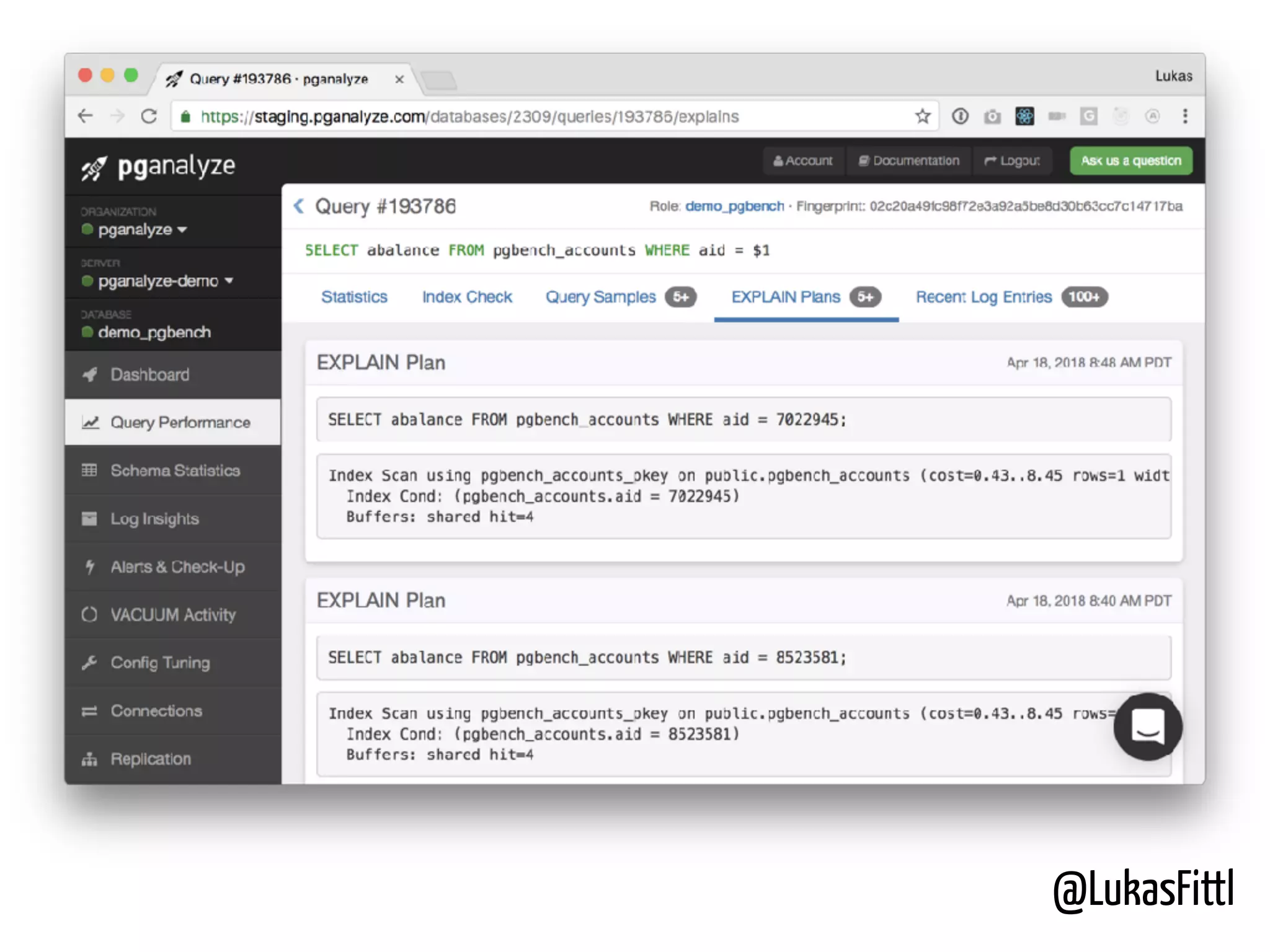Open Chrome three-dot menu
Image resolution: width=1270 pixels, height=952 pixels.
point(1184,117)
